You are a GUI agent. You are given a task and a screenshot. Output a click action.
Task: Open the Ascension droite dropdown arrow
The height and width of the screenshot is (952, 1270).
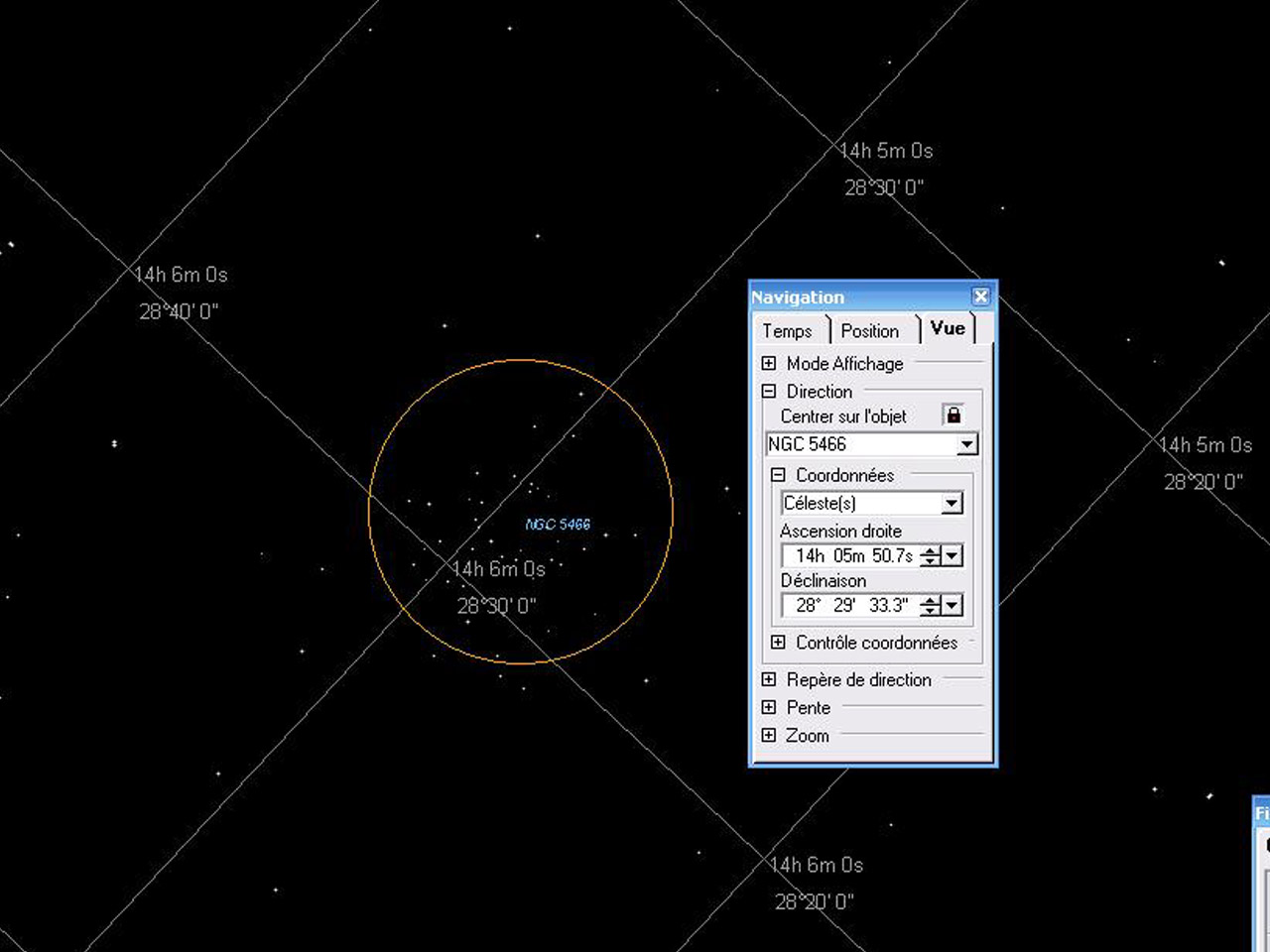[952, 555]
